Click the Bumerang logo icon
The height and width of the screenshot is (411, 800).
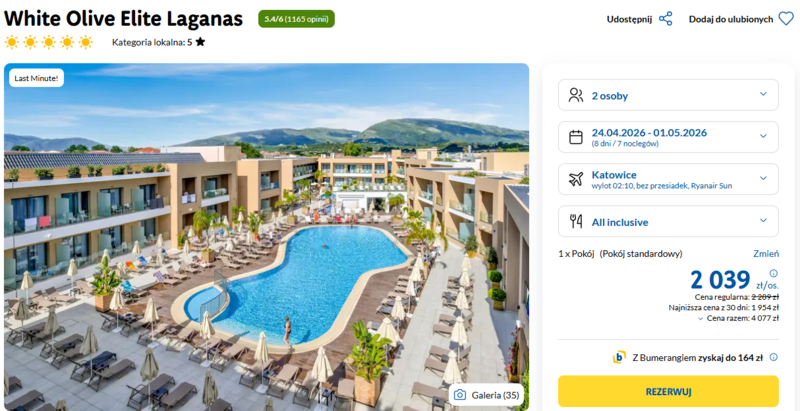click(x=619, y=357)
